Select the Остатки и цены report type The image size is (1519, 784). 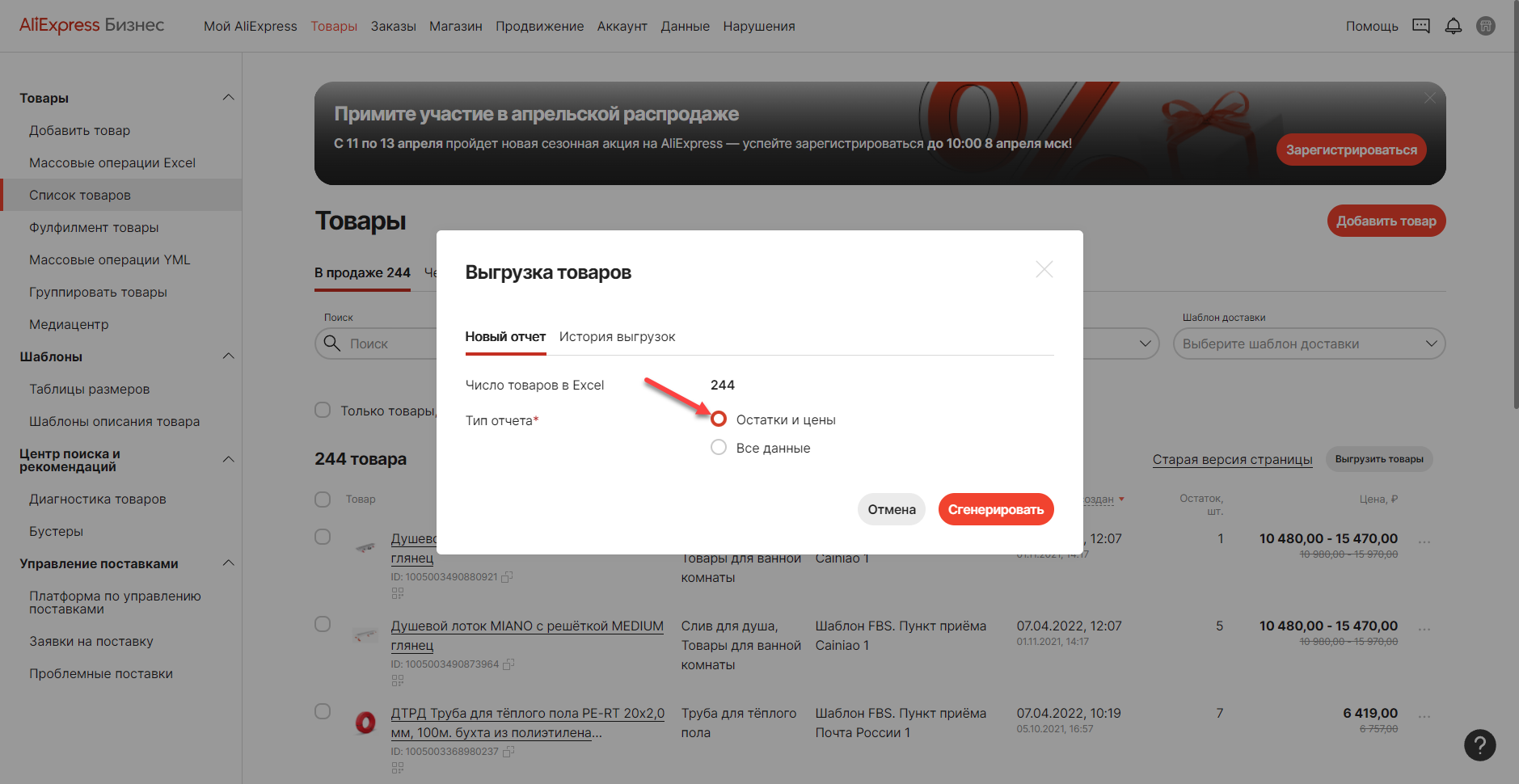[x=719, y=419]
